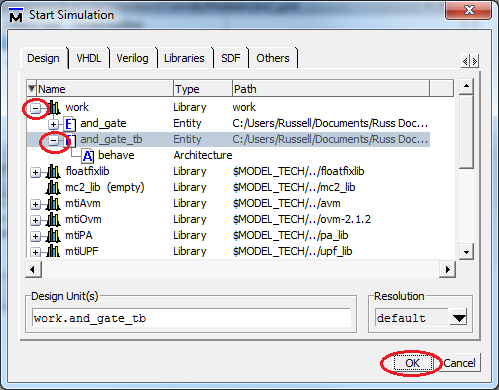Expand the mtiOvm library
The image size is (499, 390).
(35, 220)
